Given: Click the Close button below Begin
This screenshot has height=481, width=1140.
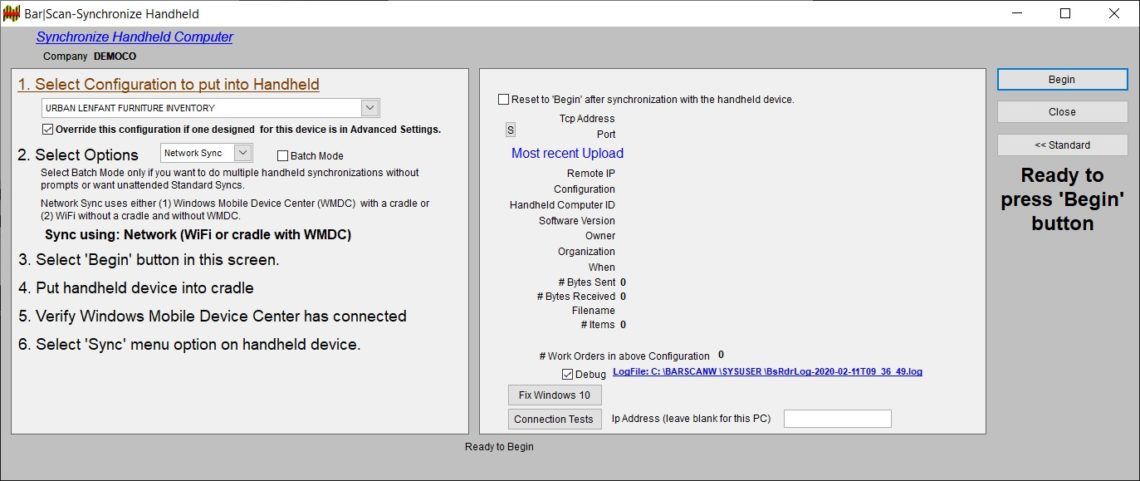Looking at the screenshot, I should 1061,112.
